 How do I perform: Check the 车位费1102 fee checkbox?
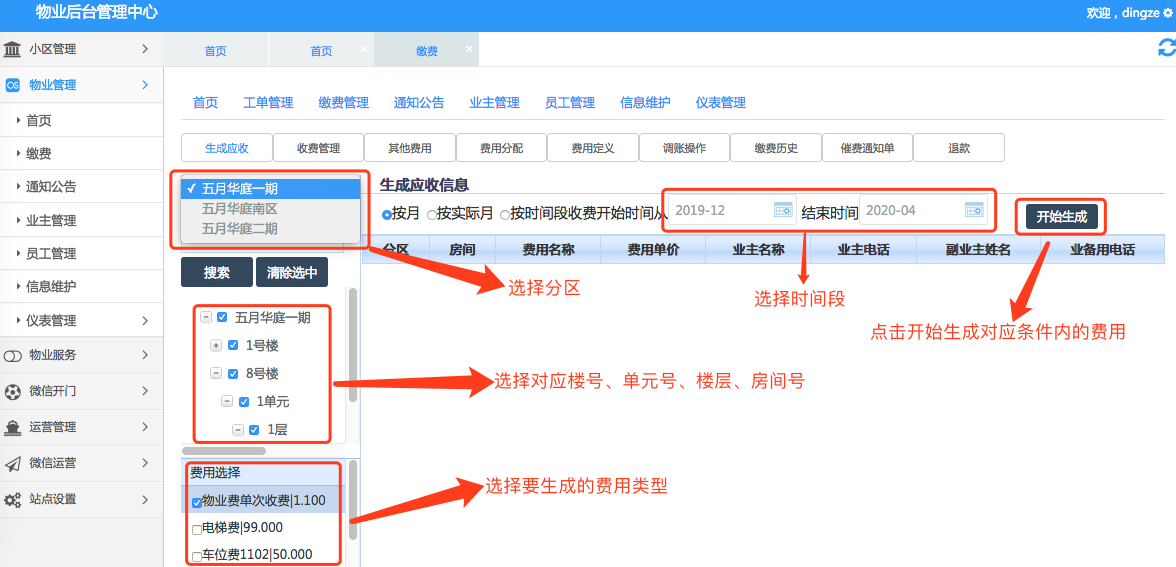(x=196, y=556)
